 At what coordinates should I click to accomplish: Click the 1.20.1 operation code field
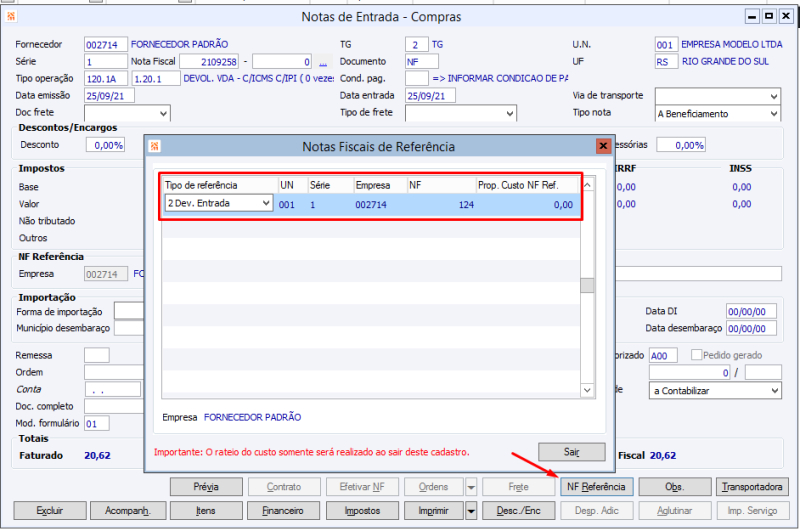(156, 79)
